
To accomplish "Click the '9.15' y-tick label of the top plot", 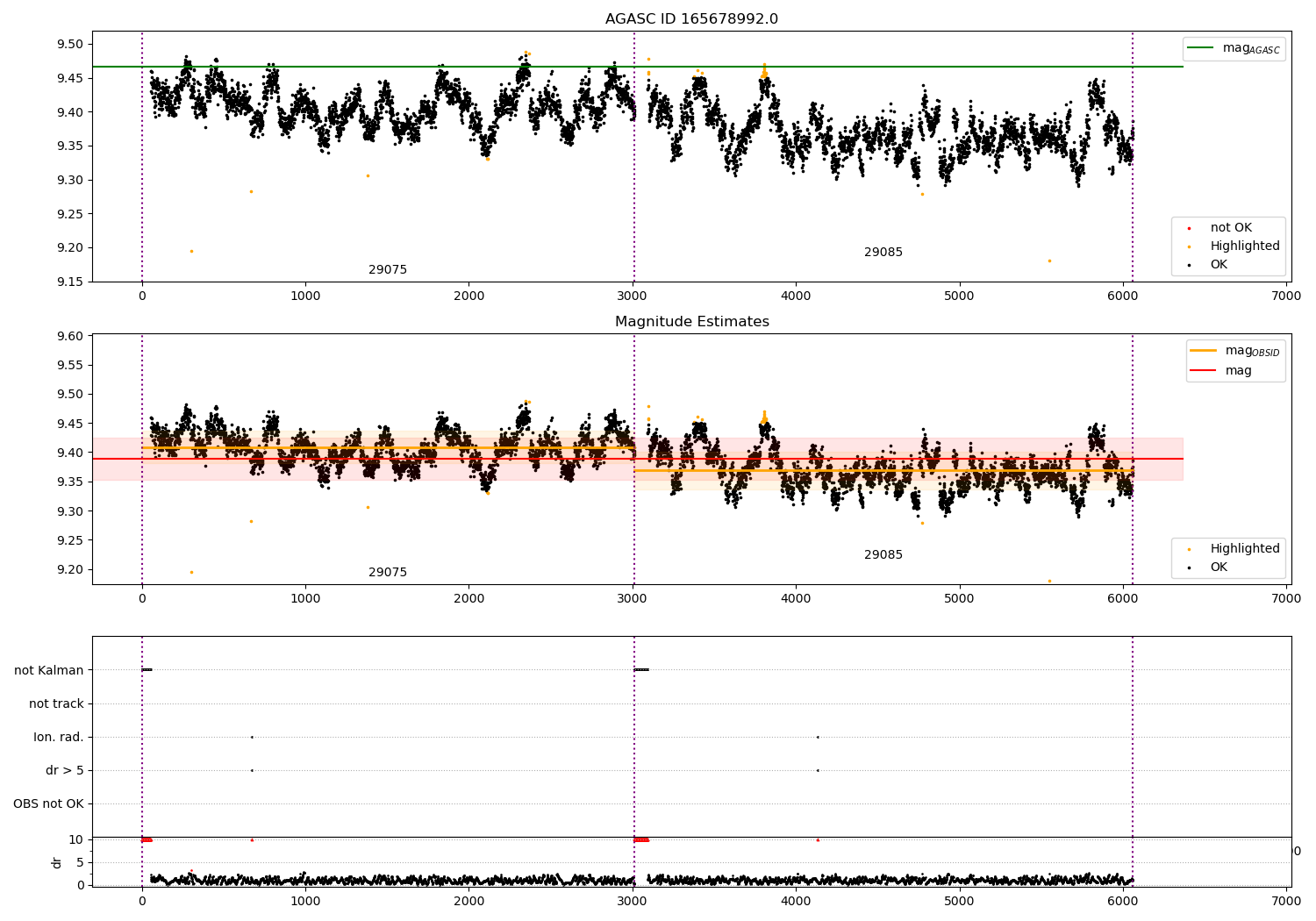I will (70, 282).
